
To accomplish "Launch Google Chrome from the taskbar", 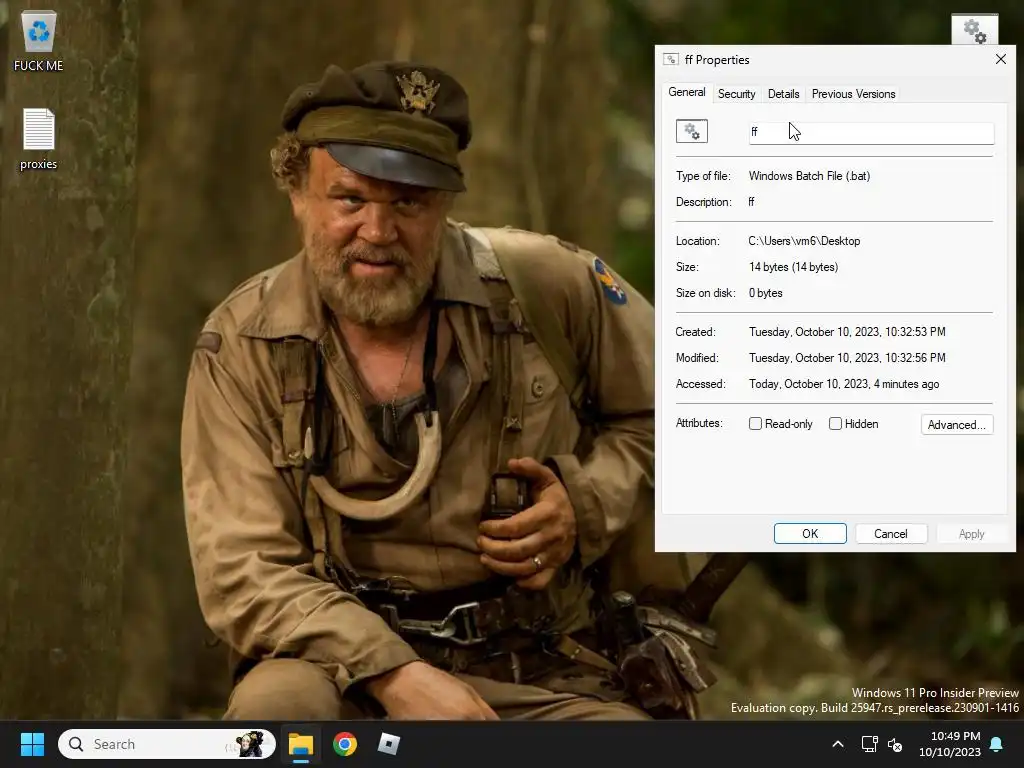I will [x=345, y=744].
